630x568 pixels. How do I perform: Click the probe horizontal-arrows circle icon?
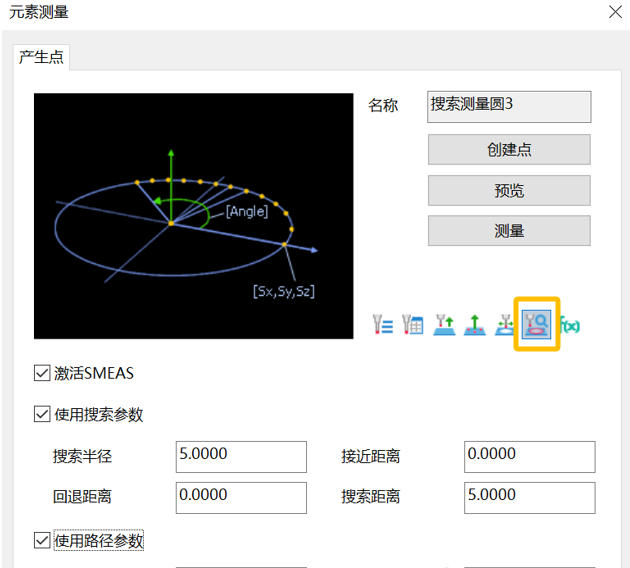[505, 324]
